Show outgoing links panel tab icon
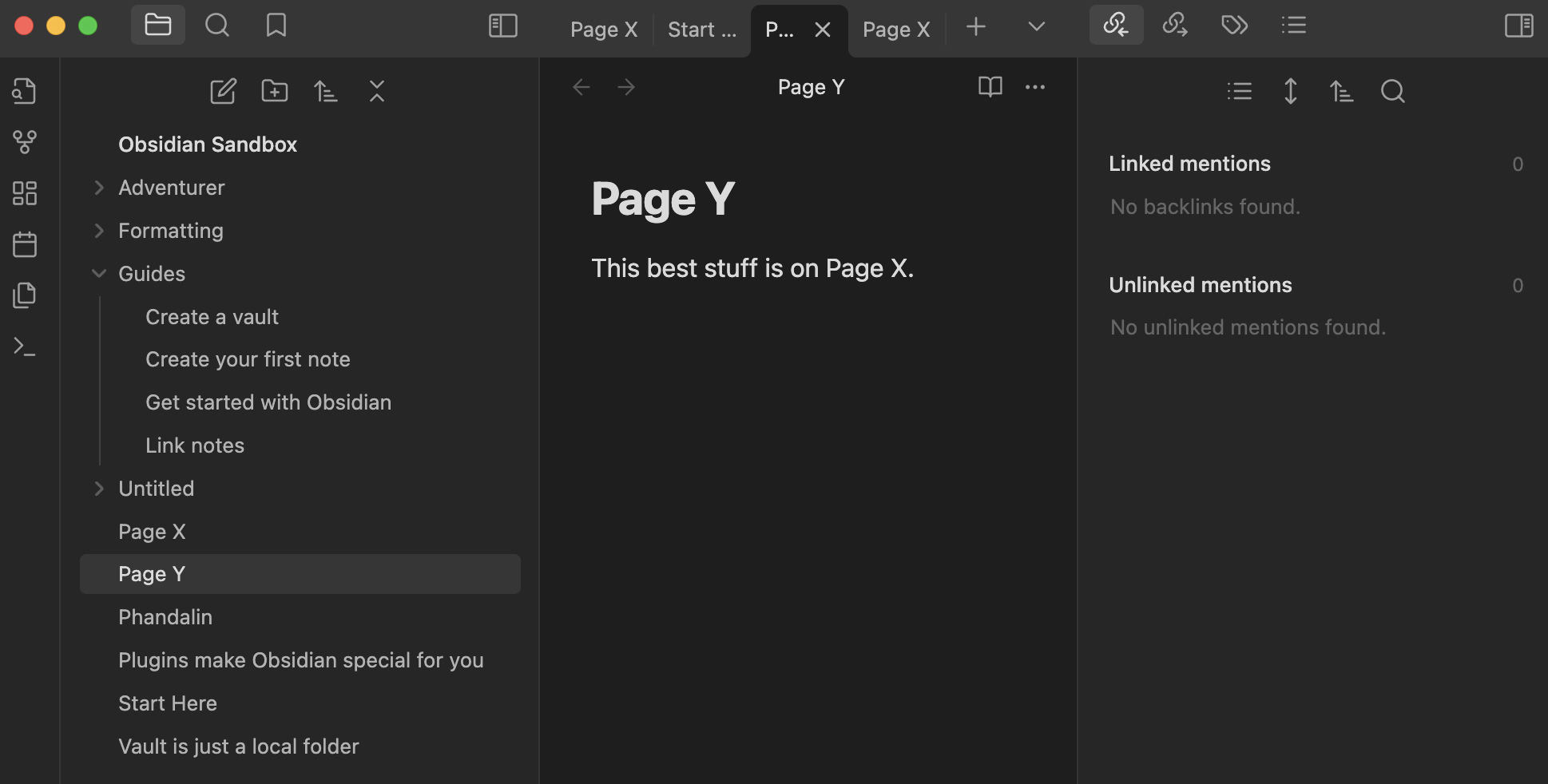 pyautogui.click(x=1175, y=25)
